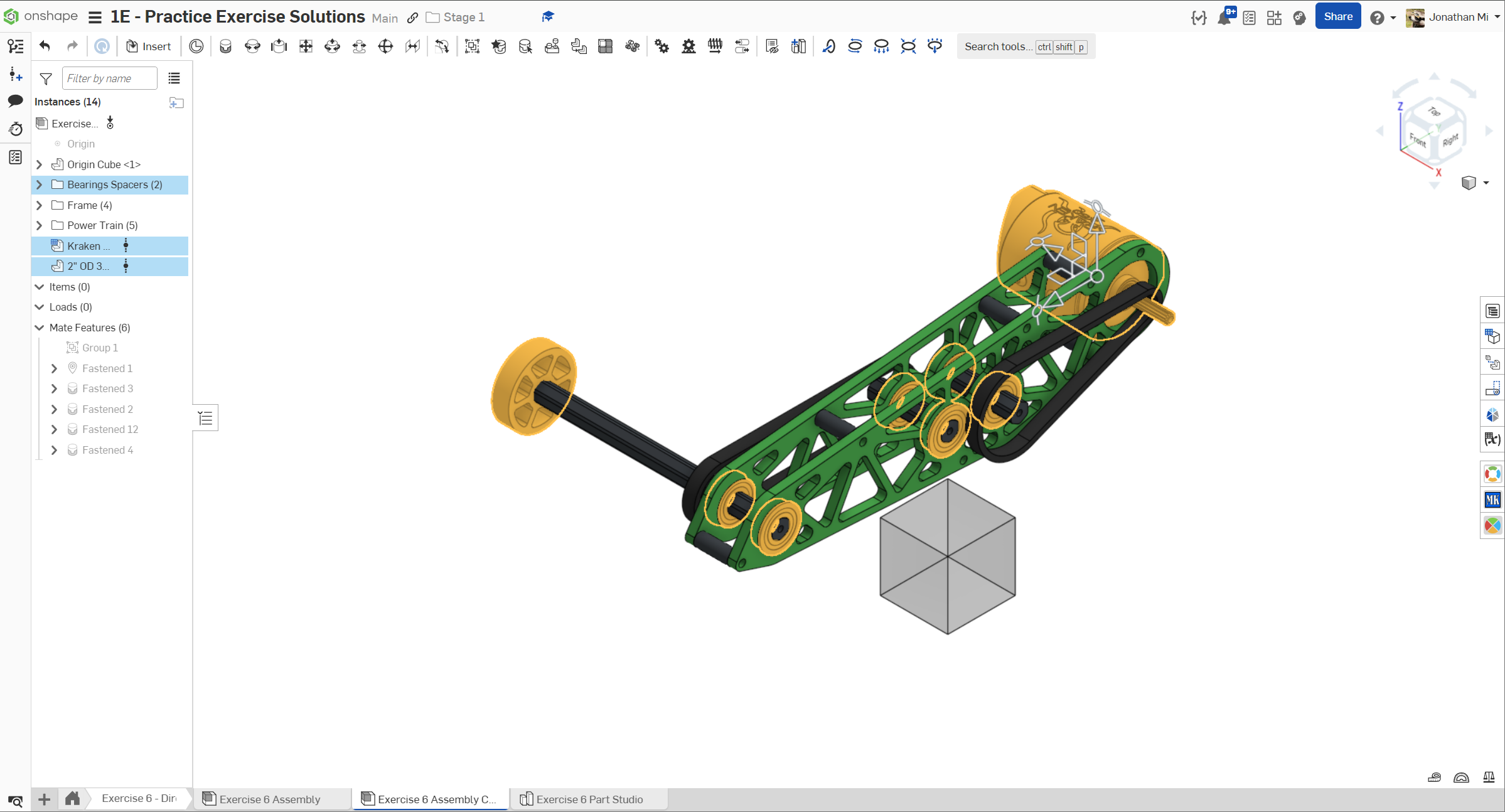Expand the Bearings Spacers folder
The image size is (1505, 812).
[40, 184]
